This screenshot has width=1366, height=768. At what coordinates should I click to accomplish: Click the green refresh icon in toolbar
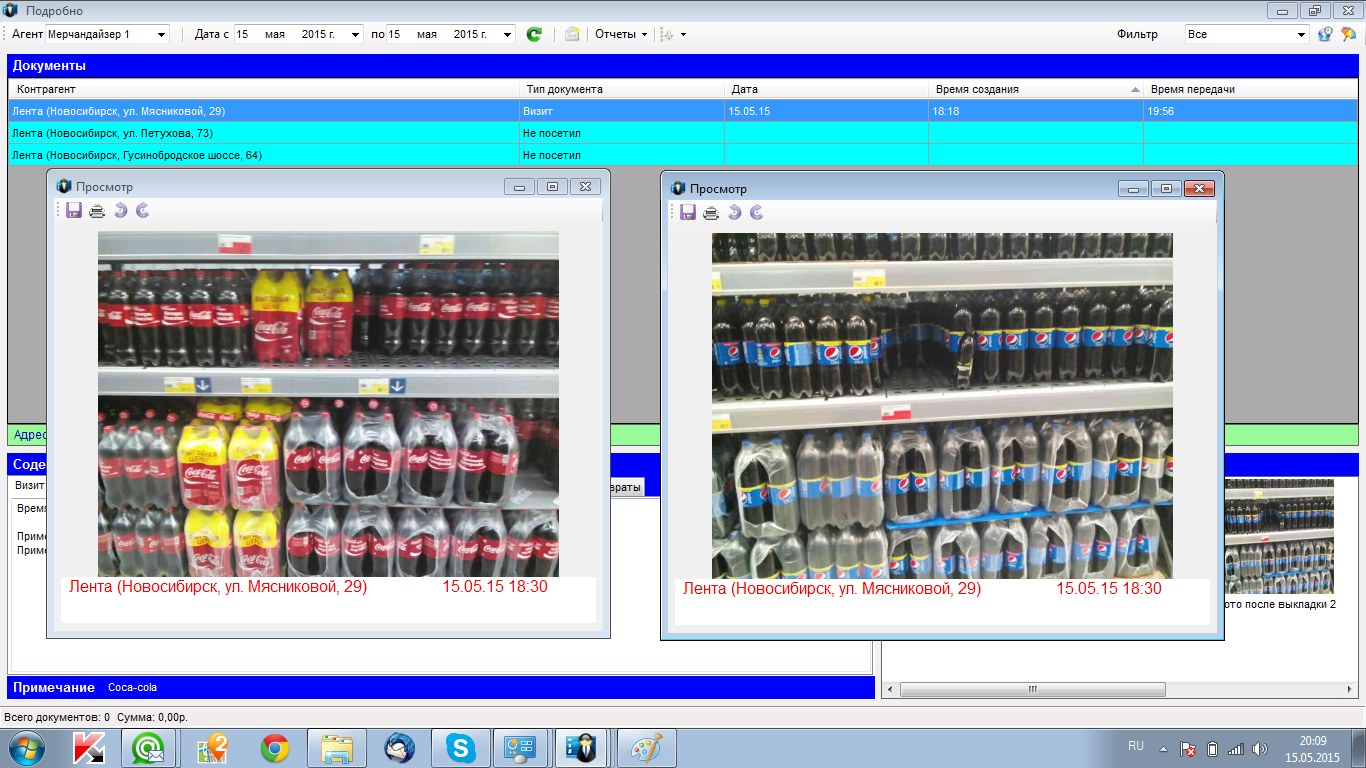(x=534, y=34)
